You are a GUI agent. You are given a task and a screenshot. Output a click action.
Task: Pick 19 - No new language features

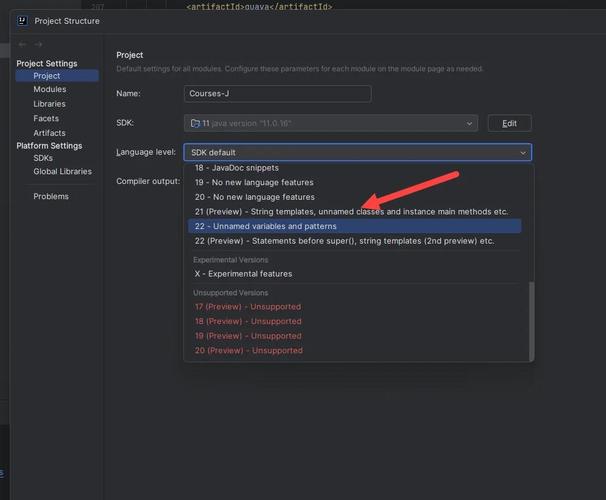pos(254,183)
